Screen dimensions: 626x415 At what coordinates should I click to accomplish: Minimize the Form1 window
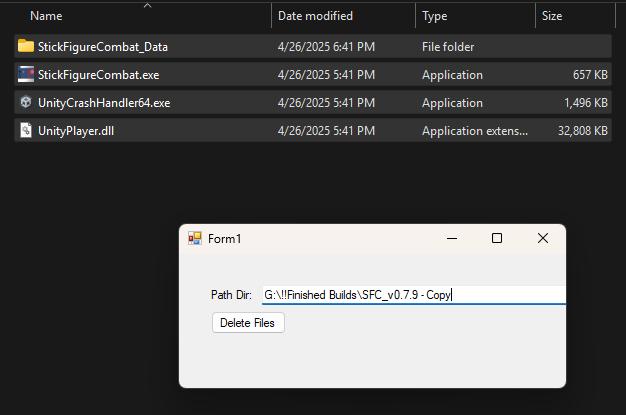pos(452,238)
